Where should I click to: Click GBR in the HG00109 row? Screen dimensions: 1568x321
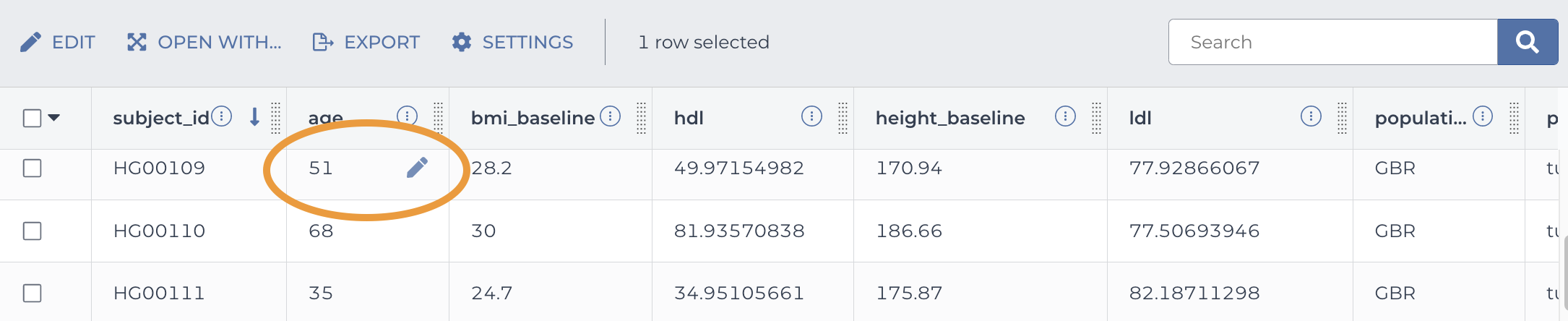point(1395,168)
